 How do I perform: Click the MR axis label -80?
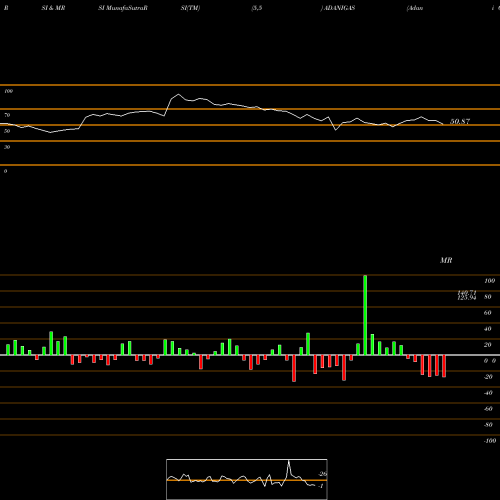[488, 425]
